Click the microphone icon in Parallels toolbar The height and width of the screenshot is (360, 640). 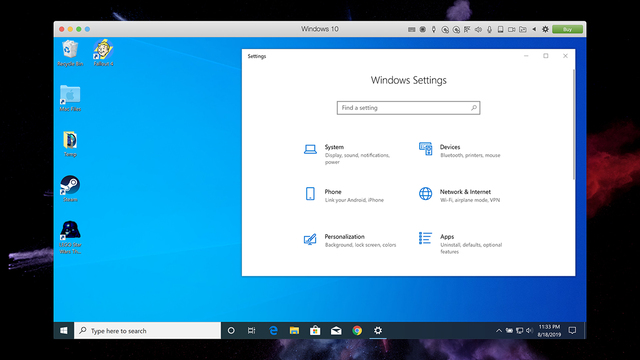pos(489,29)
